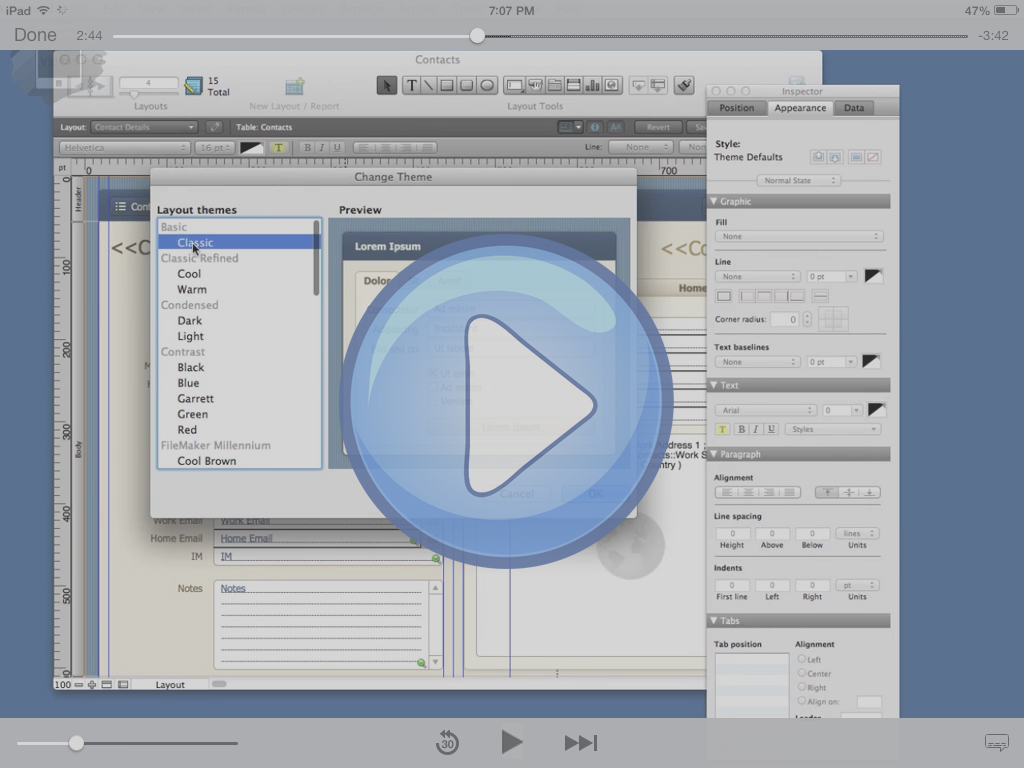Select the arrow selection tool in Layout Tools
1024x768 pixels.
pos(387,86)
